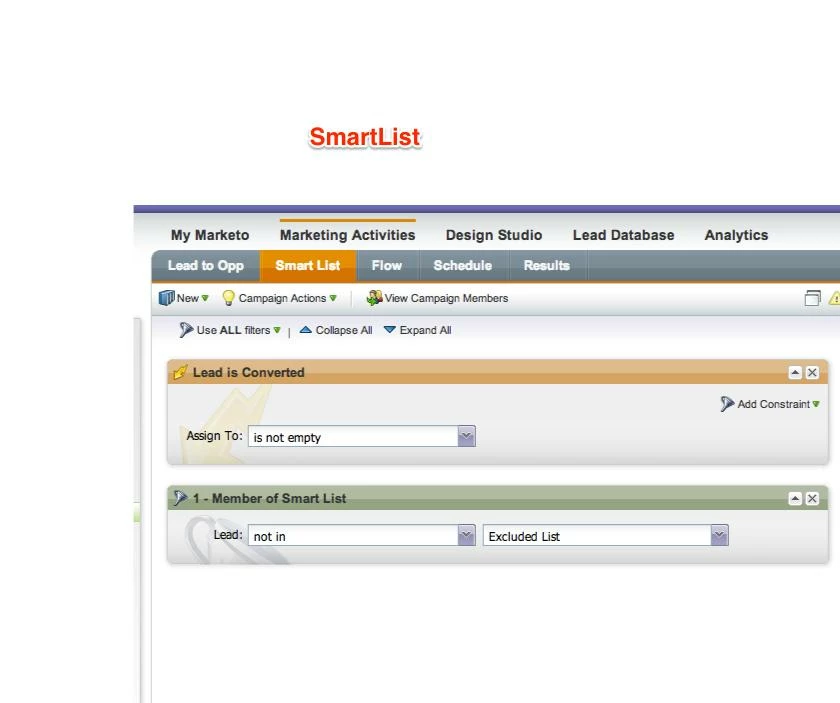The width and height of the screenshot is (840, 703).
Task: Select the Lead to Opp tab
Action: click(206, 266)
